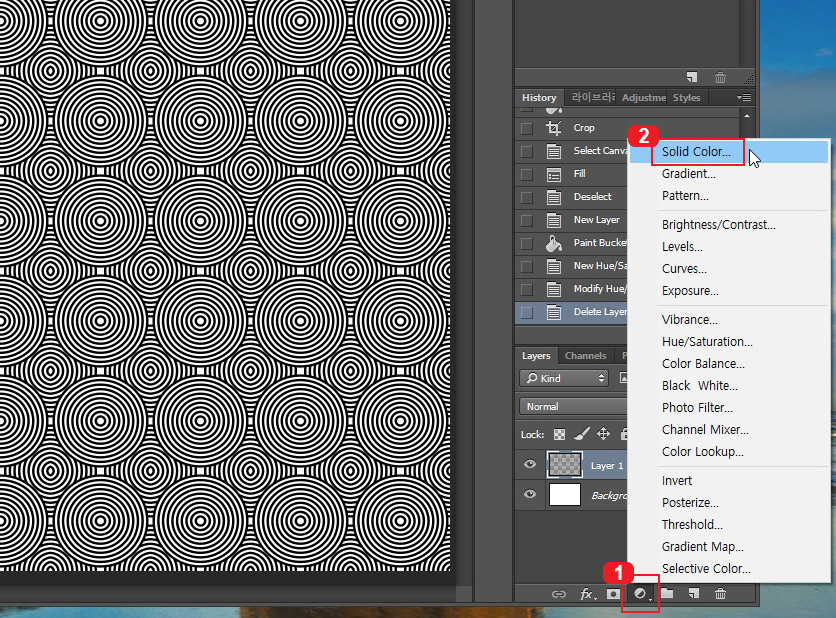Switch to History tab
This screenshot has width=836, height=618.
coord(539,98)
